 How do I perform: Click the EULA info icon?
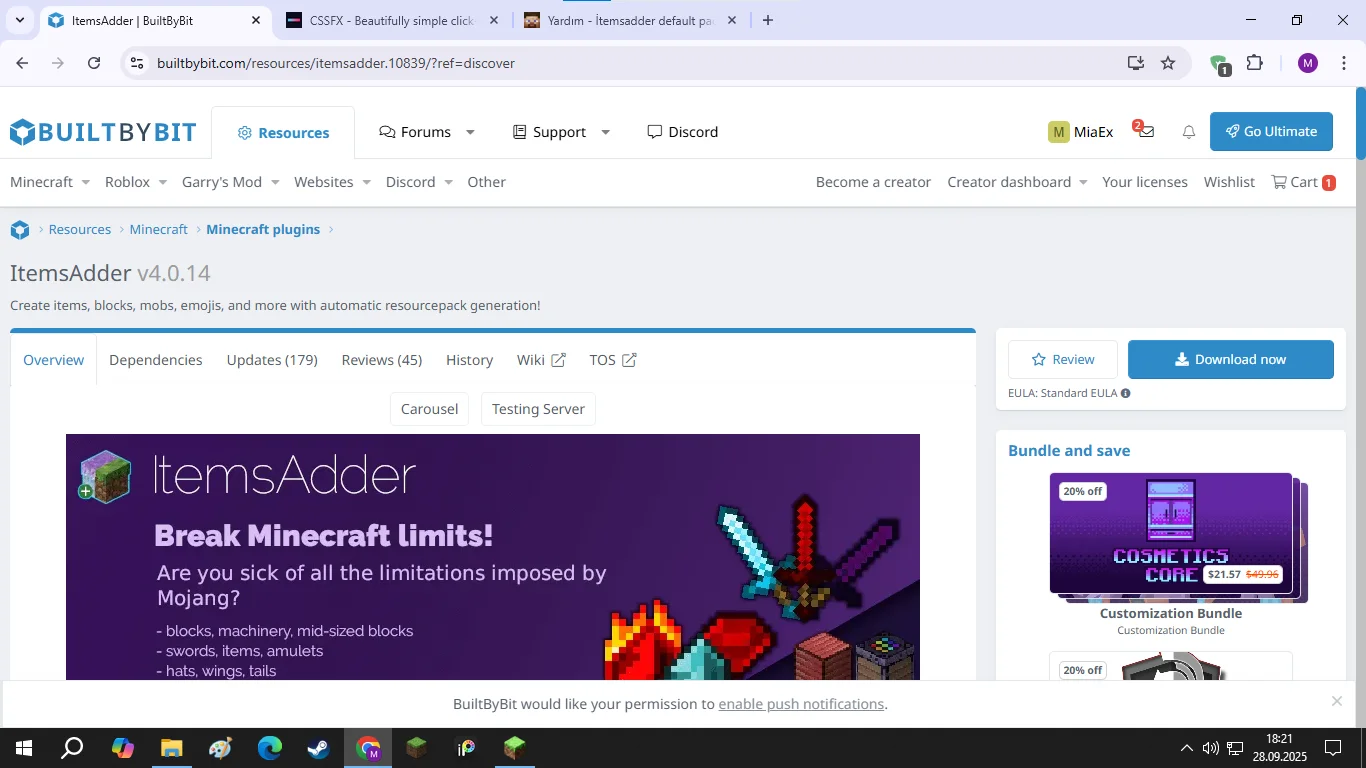(x=1125, y=393)
